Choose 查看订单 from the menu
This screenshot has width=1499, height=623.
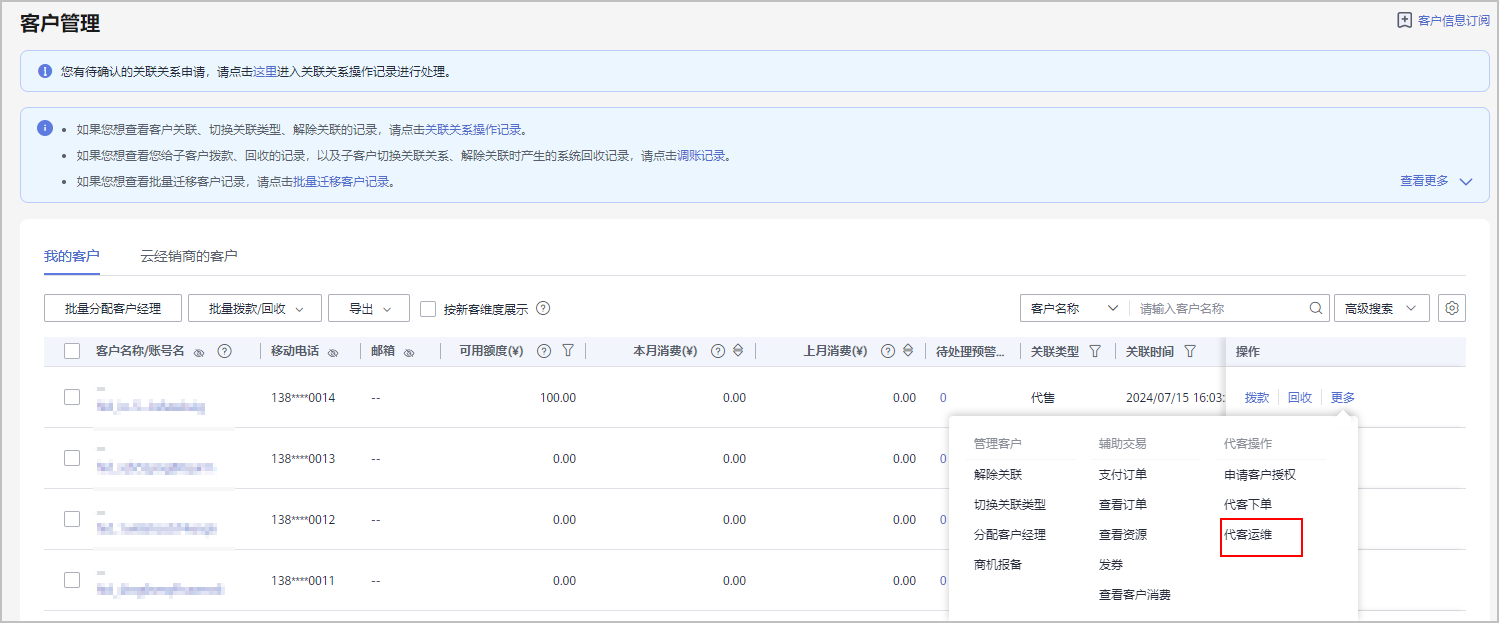tap(1123, 505)
